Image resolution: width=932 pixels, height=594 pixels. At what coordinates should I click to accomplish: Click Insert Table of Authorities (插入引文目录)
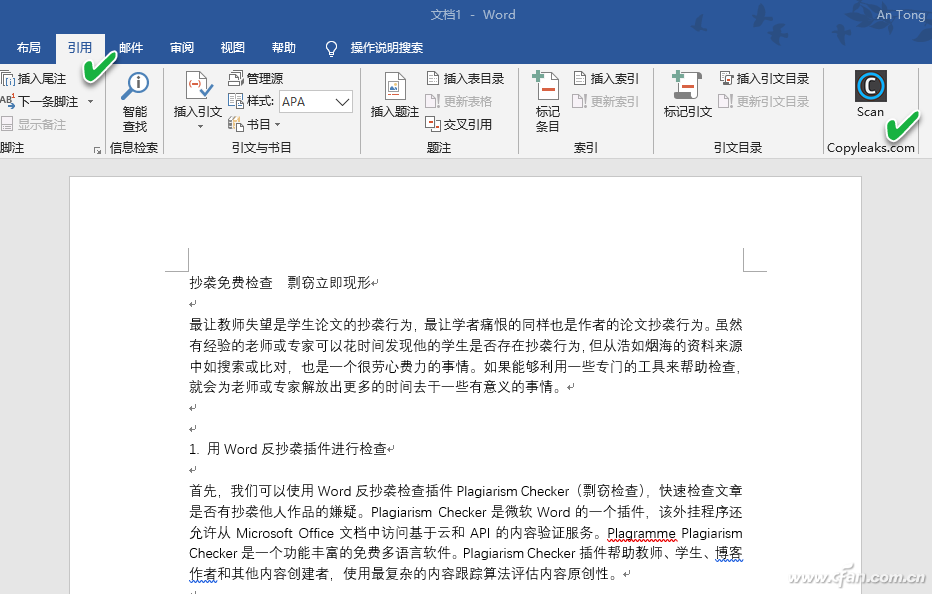coord(765,78)
